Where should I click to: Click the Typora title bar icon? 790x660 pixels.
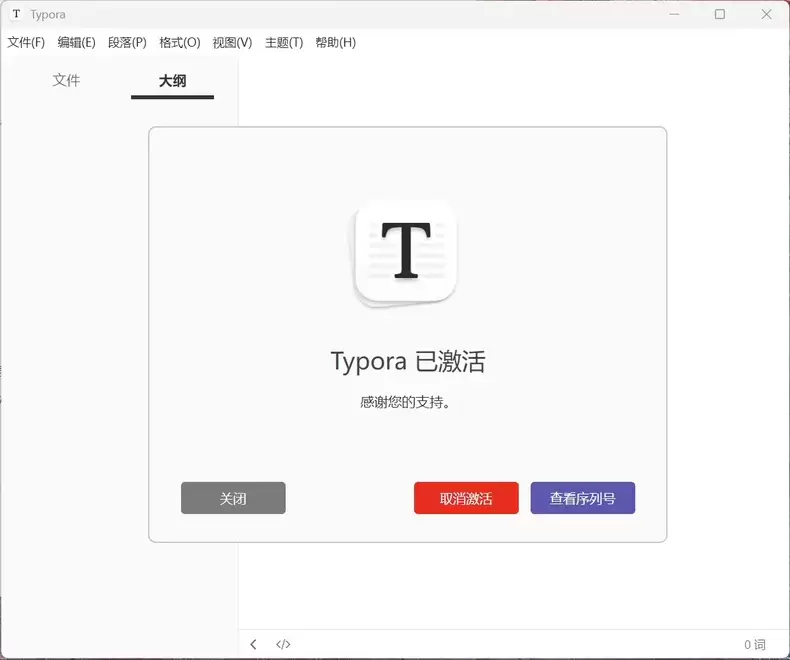[x=17, y=14]
